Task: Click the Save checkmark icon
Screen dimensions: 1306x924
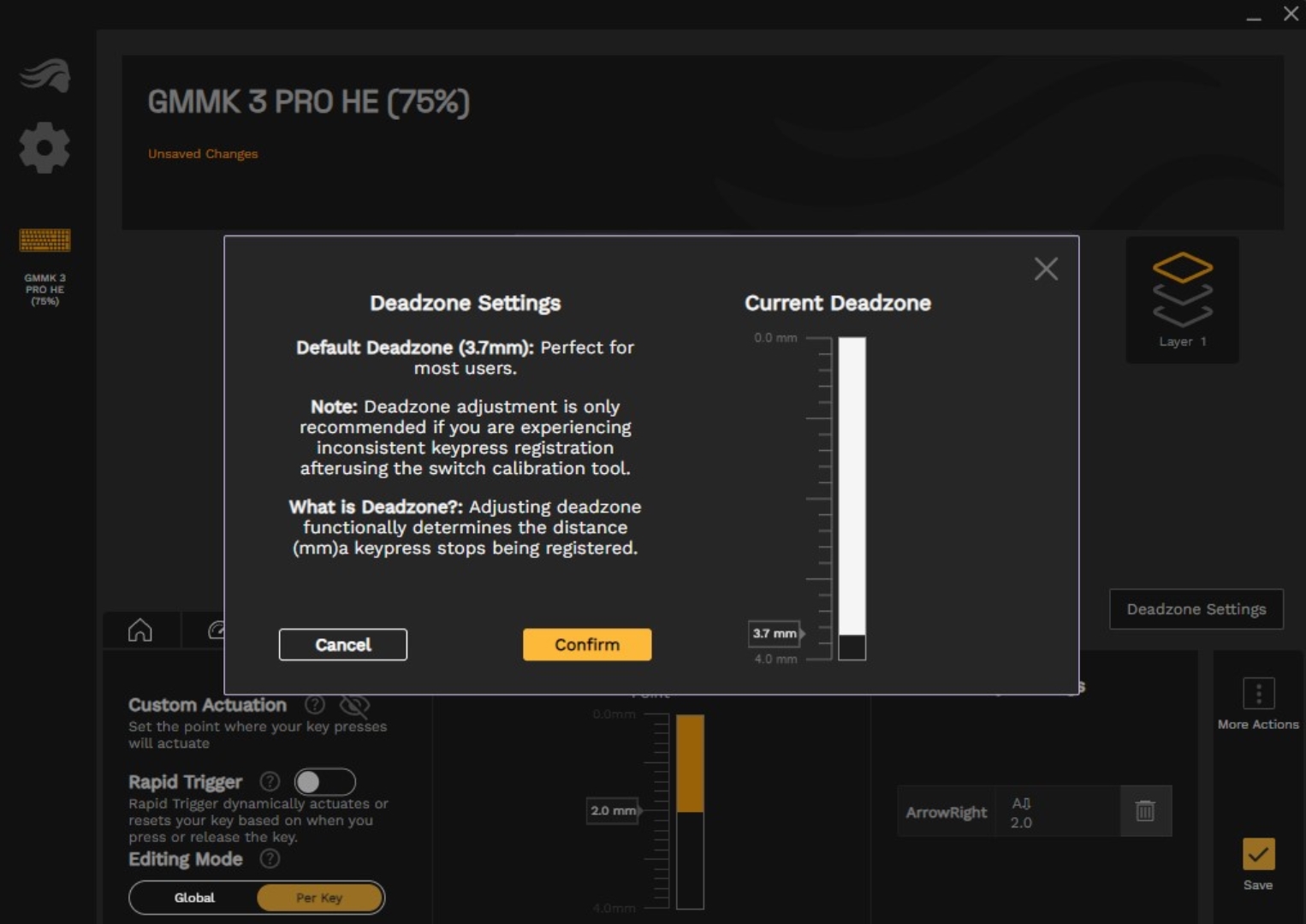Action: [x=1258, y=854]
